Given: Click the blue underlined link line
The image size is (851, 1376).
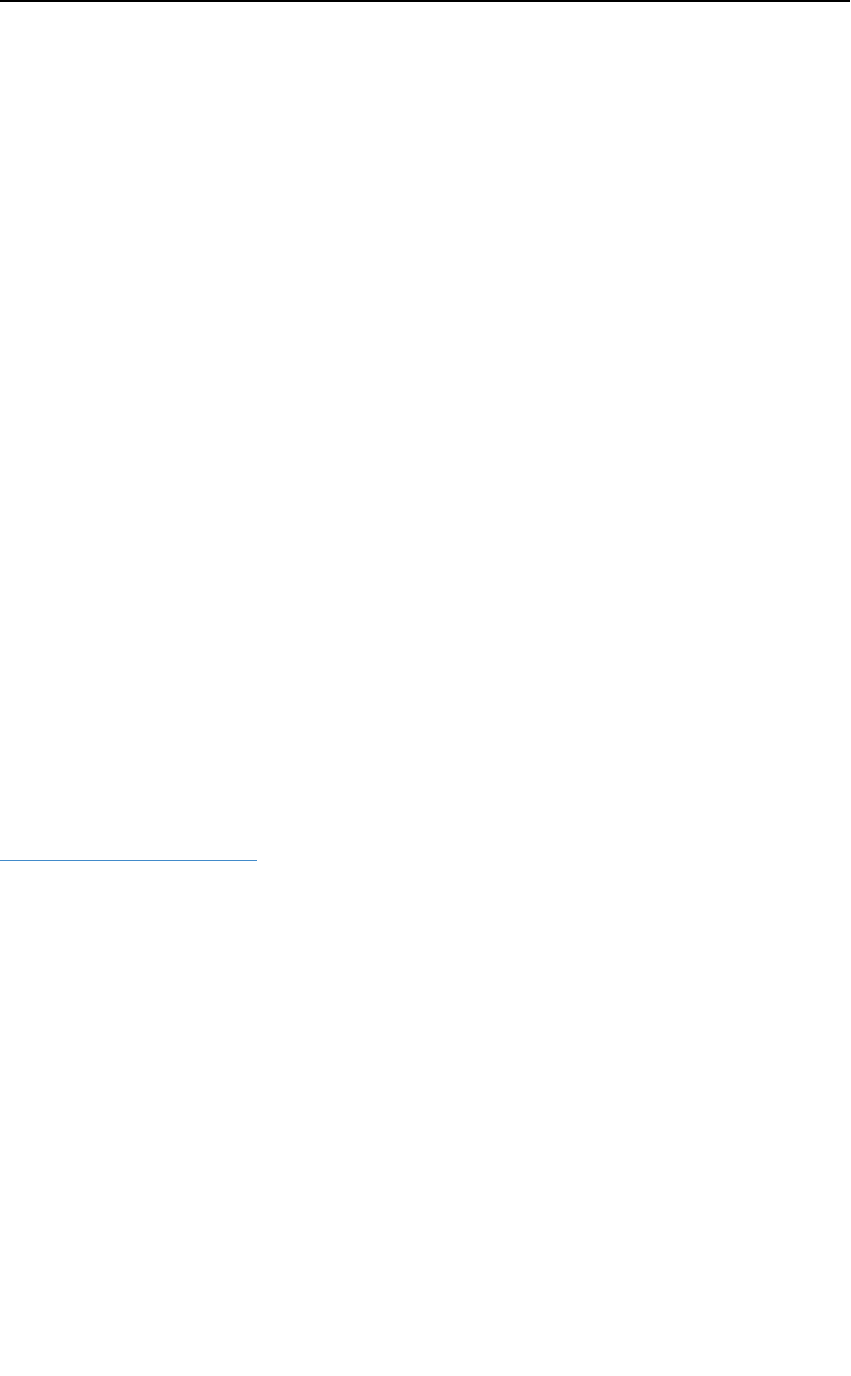Looking at the screenshot, I should [128, 859].
